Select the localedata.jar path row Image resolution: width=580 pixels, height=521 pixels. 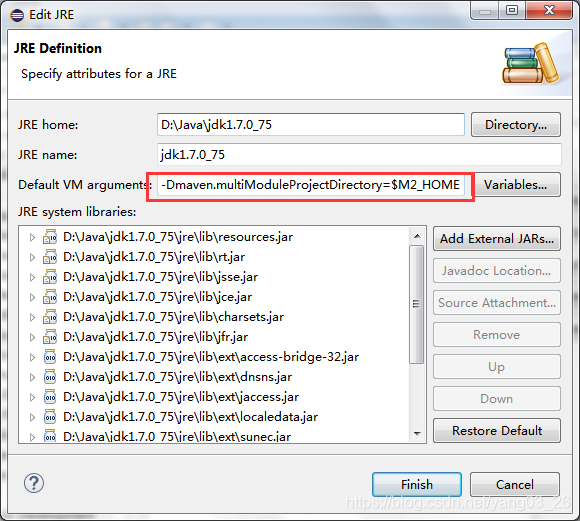(190, 417)
